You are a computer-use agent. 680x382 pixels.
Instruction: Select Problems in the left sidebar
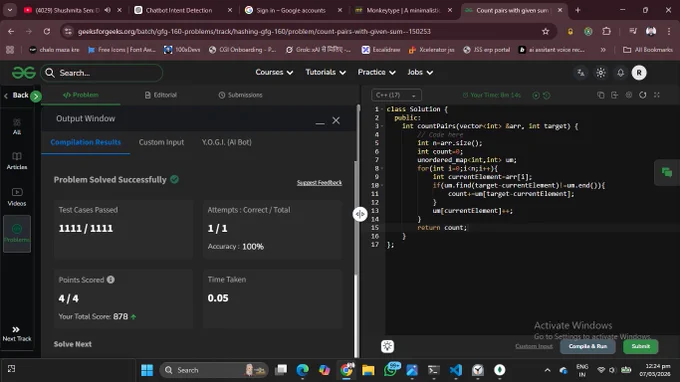tap(17, 234)
